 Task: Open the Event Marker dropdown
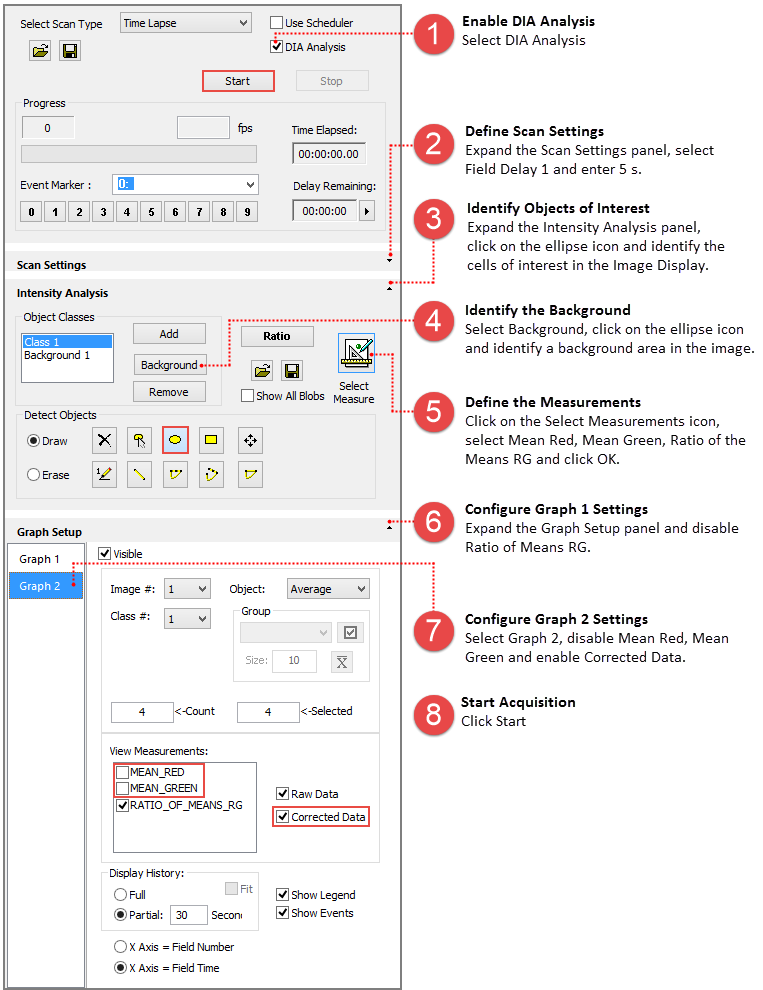point(185,184)
